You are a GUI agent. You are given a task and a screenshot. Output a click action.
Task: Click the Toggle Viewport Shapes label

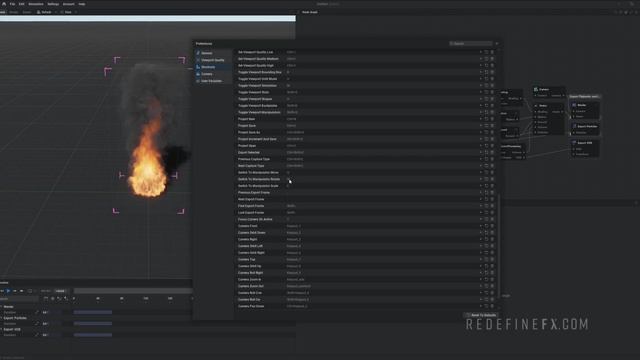tap(255, 99)
